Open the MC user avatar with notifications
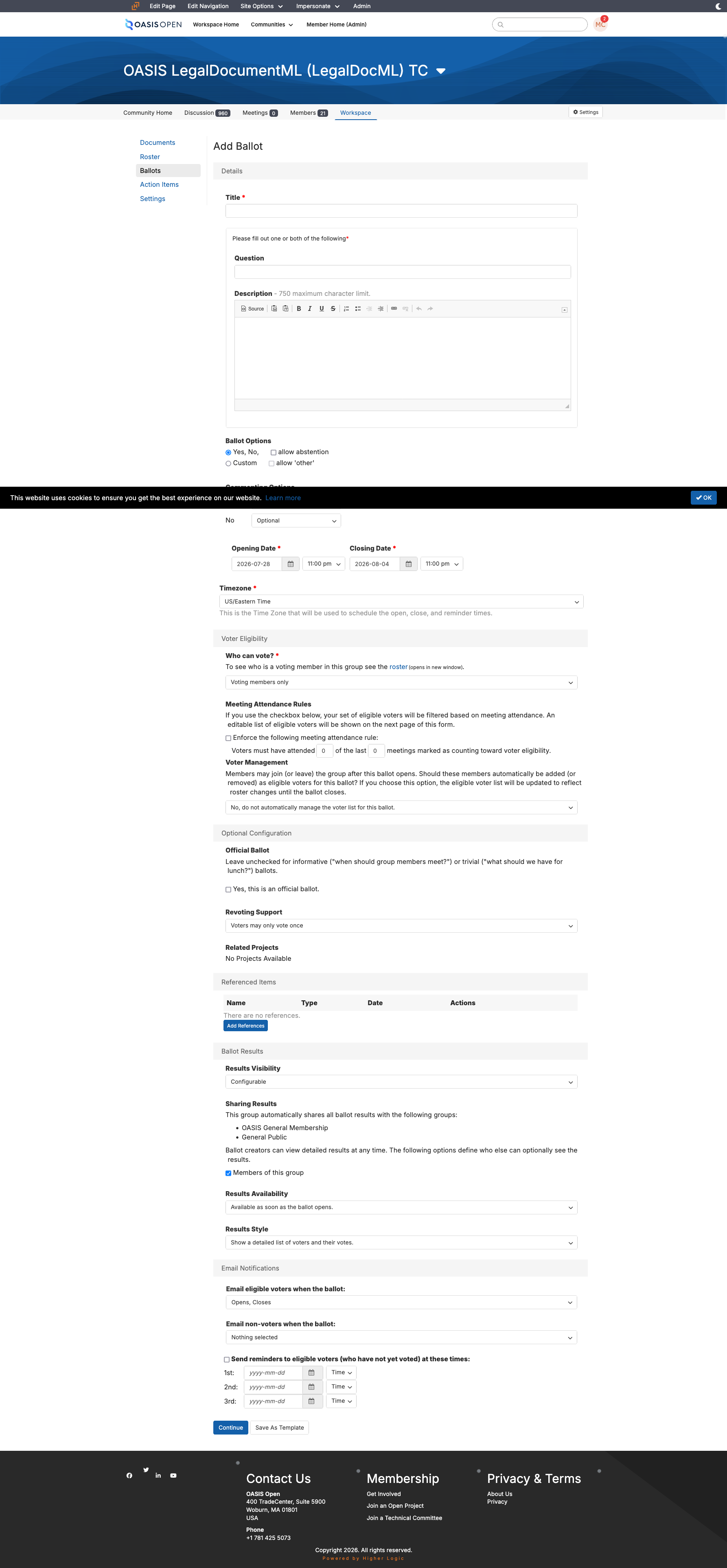Screen dimensions: 727x1568 600,24
